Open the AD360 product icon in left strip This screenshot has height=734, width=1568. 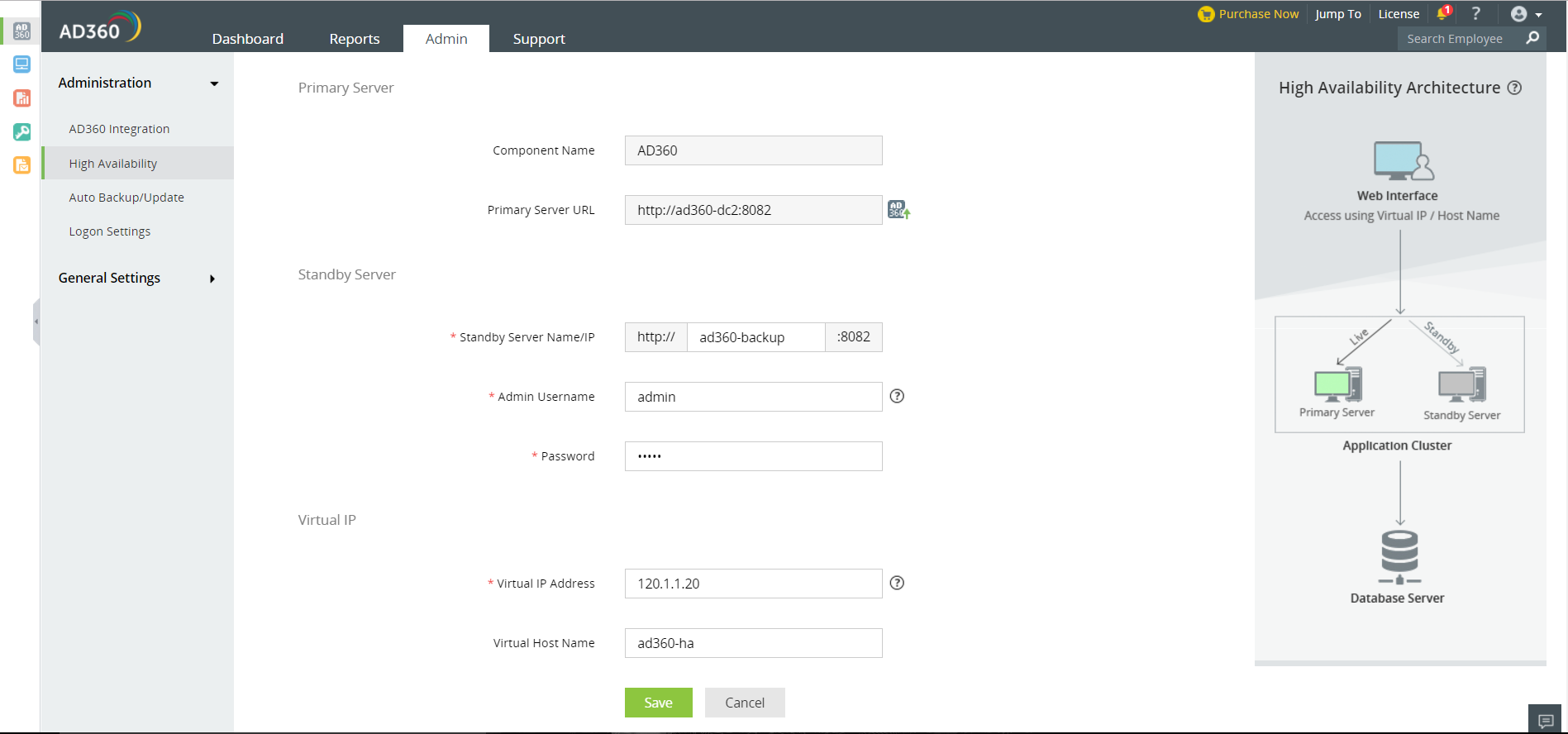point(21,31)
